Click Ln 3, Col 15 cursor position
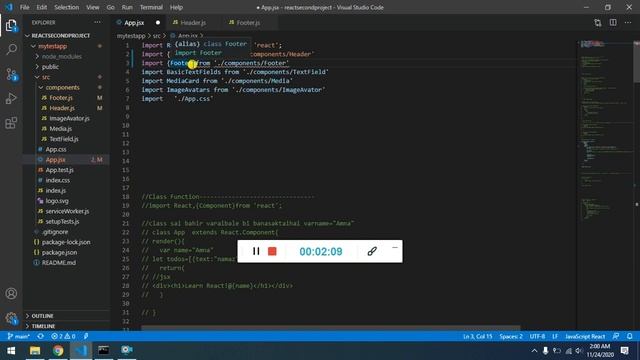The height and width of the screenshot is (360, 640). click(478, 336)
